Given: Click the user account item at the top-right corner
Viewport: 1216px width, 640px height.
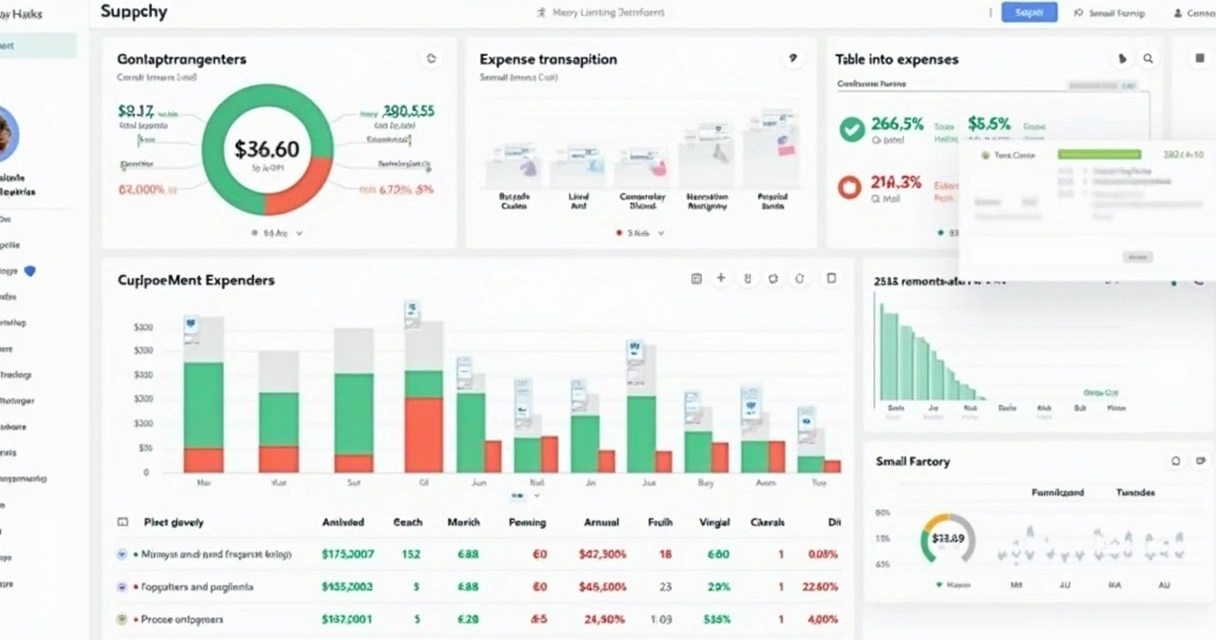Looking at the screenshot, I should (x=1194, y=13).
